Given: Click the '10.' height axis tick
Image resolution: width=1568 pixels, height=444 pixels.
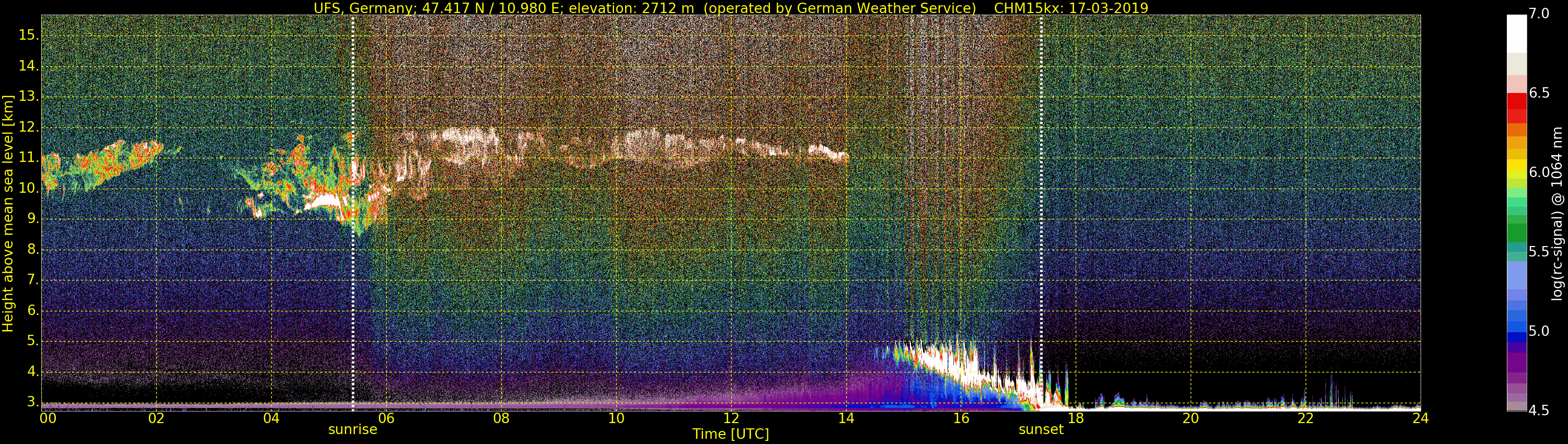Looking at the screenshot, I should (29, 188).
